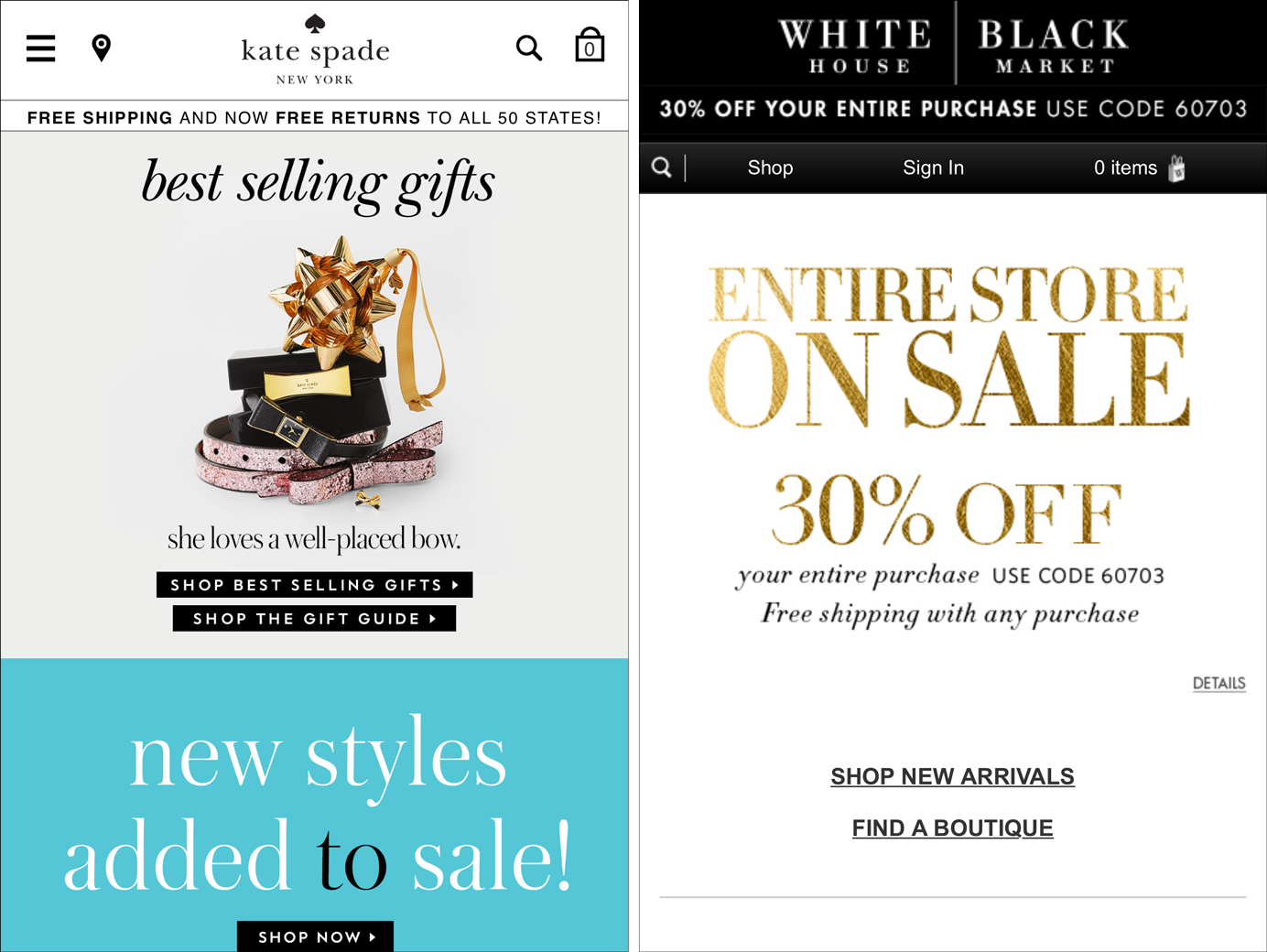Click the White House Black Market logo

(953, 44)
